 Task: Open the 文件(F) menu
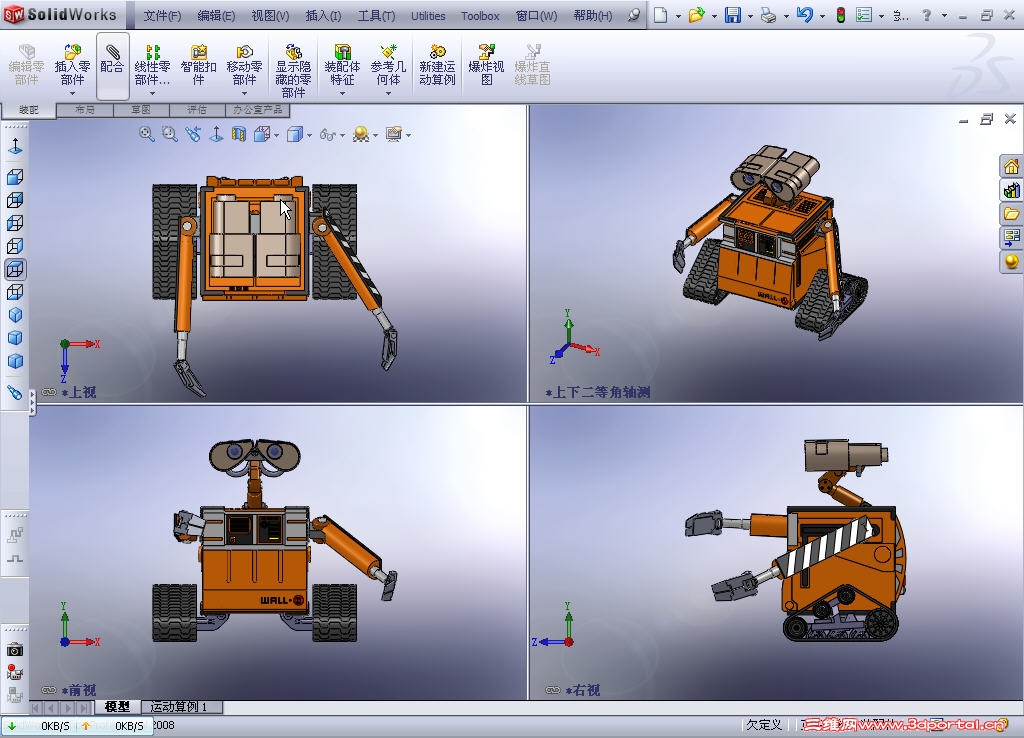(x=162, y=16)
